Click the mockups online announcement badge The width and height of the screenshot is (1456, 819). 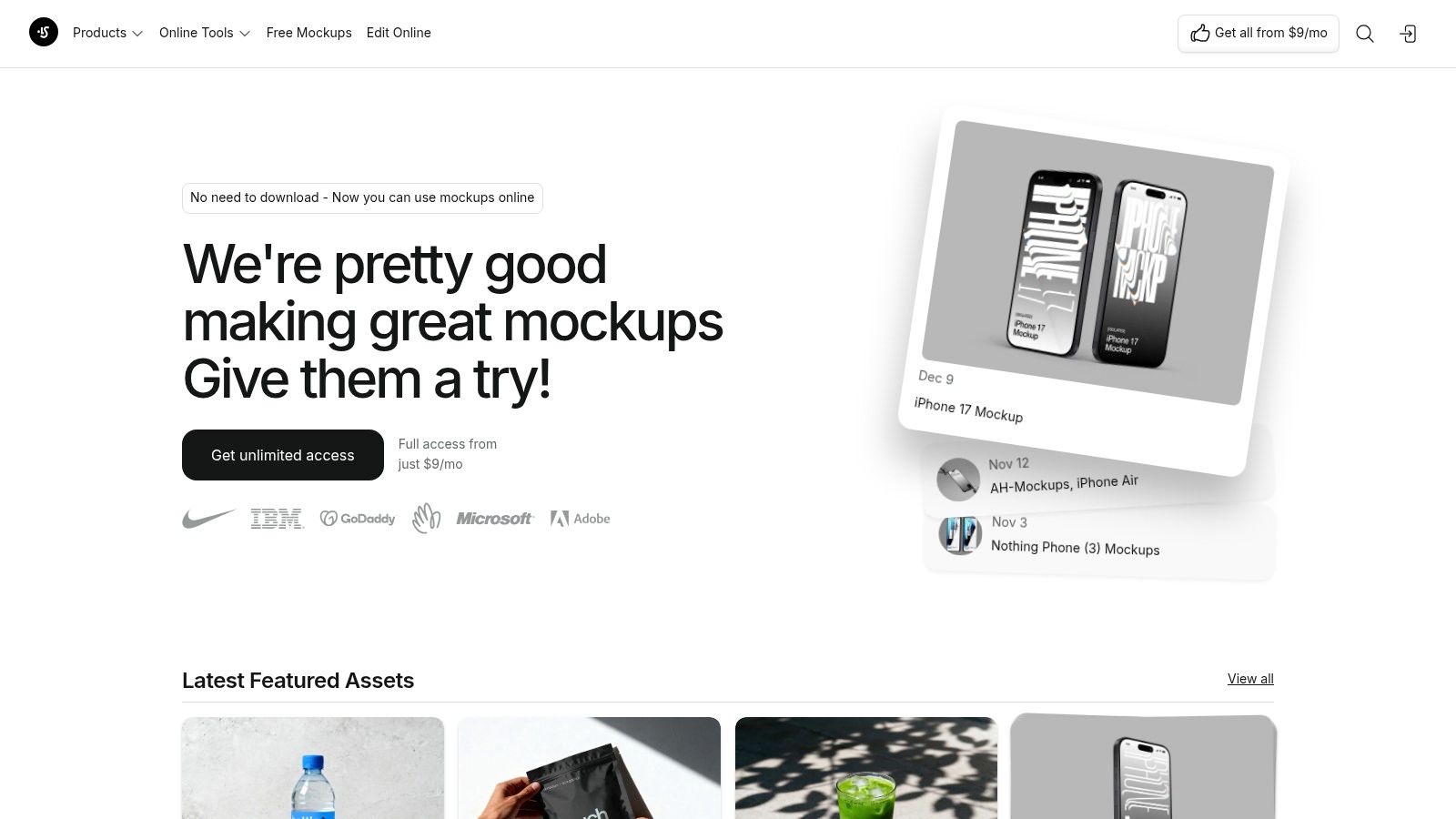pyautogui.click(x=362, y=198)
